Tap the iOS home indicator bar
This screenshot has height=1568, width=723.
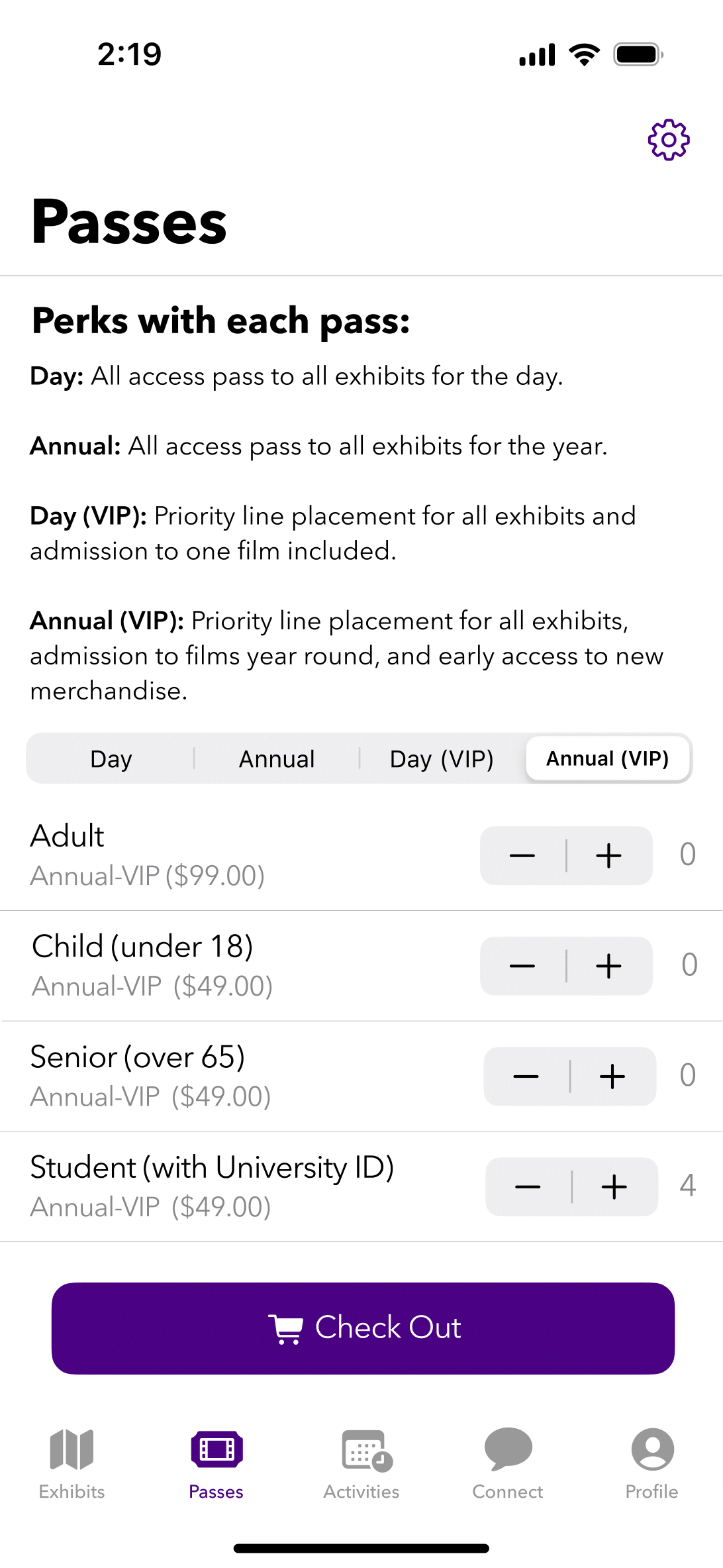click(361, 1548)
